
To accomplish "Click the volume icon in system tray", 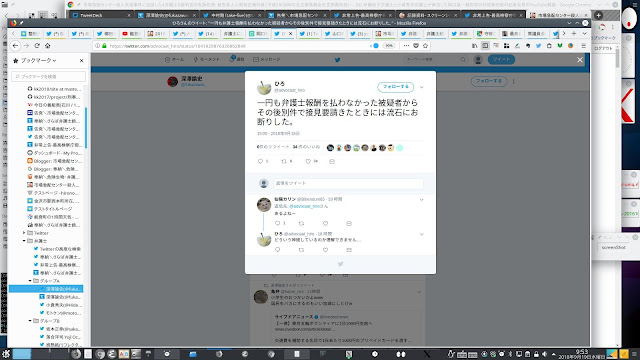I will [545, 354].
